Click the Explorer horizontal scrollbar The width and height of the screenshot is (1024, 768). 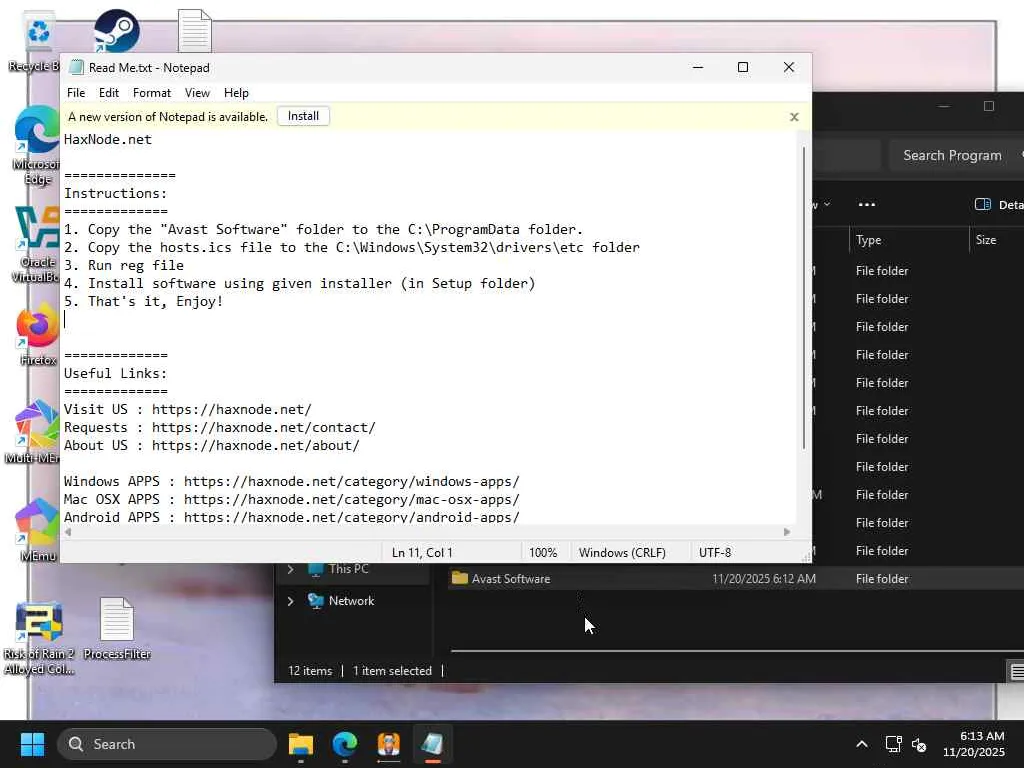point(737,650)
